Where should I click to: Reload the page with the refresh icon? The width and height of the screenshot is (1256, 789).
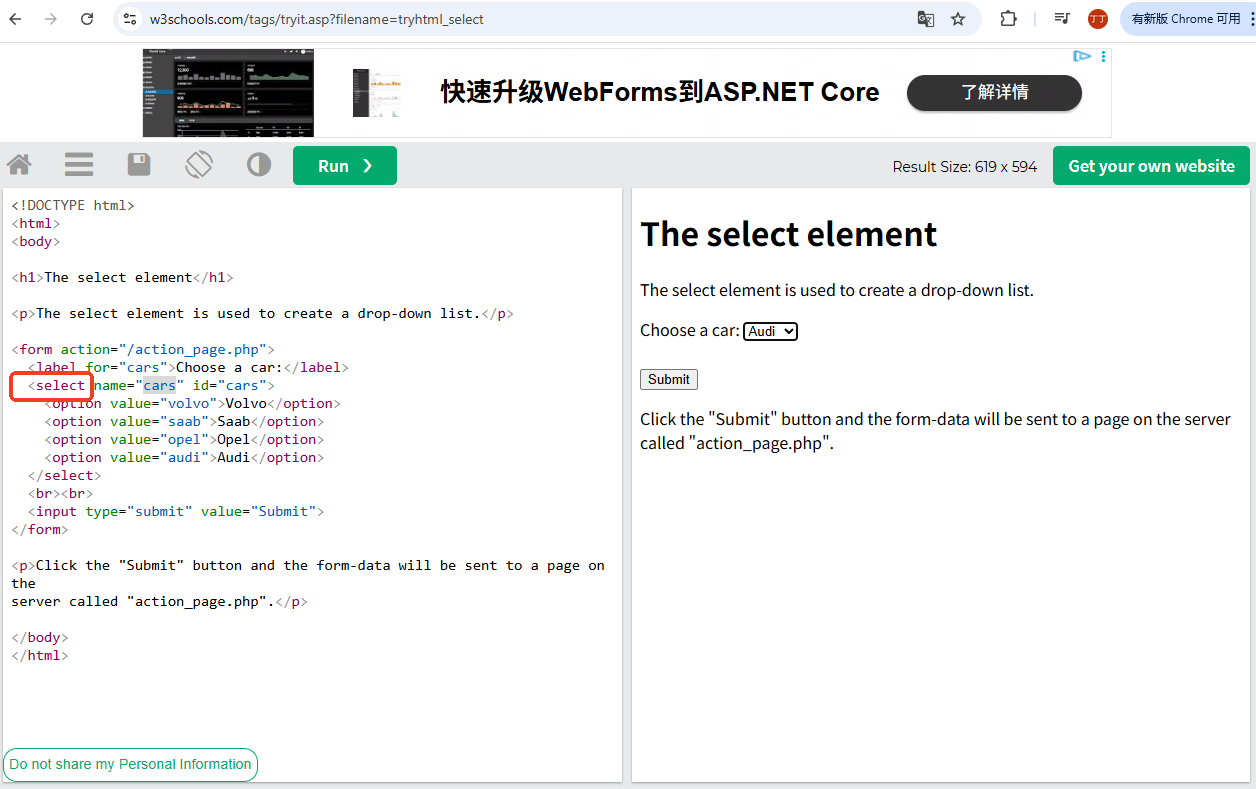[87, 18]
